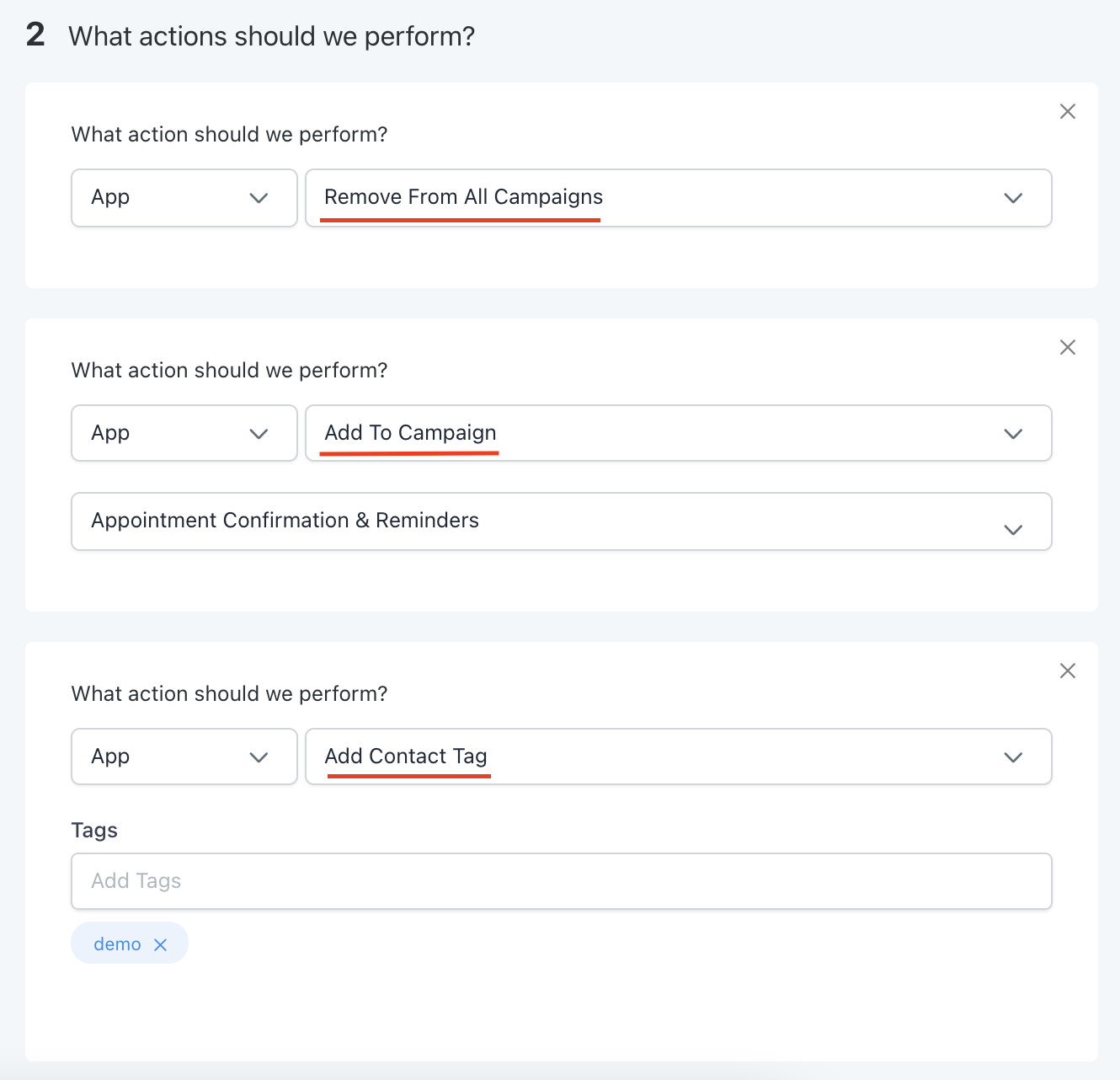The width and height of the screenshot is (1120, 1080).
Task: Open App type dropdown in third action card
Action: pyautogui.click(x=168, y=757)
